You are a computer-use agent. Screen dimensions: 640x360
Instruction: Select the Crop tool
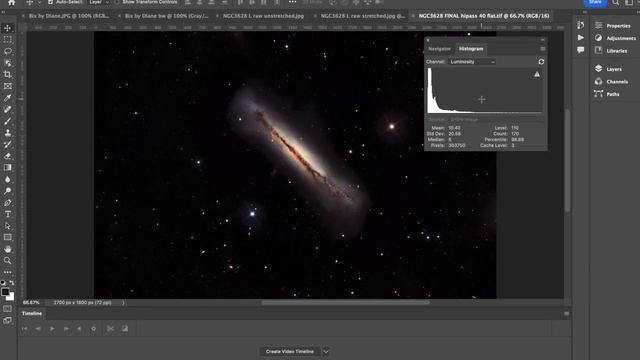tap(7, 75)
